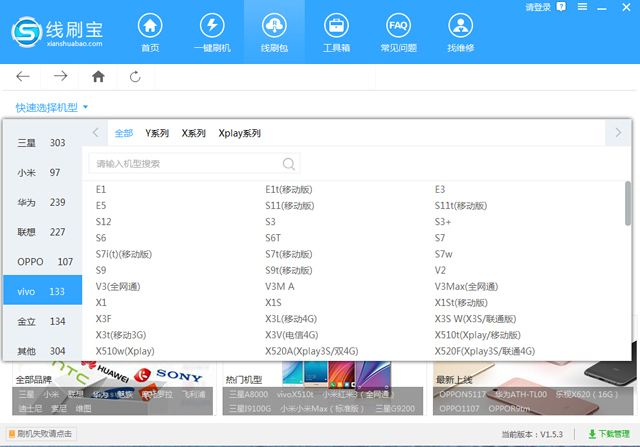Select vivo brand in sidebar
640x447 pixels.
point(42,291)
